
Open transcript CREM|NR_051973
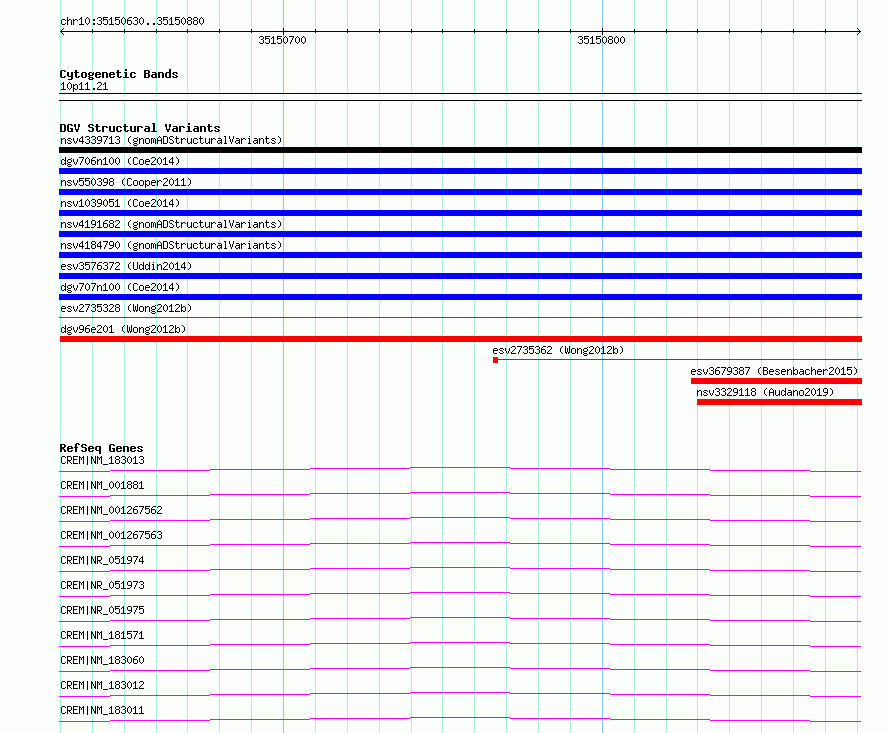102,585
